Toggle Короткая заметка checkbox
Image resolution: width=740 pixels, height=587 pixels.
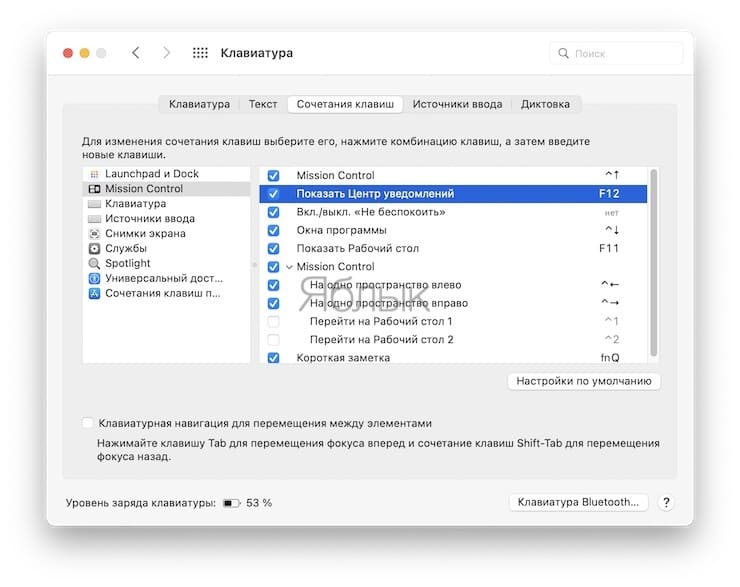coord(273,358)
